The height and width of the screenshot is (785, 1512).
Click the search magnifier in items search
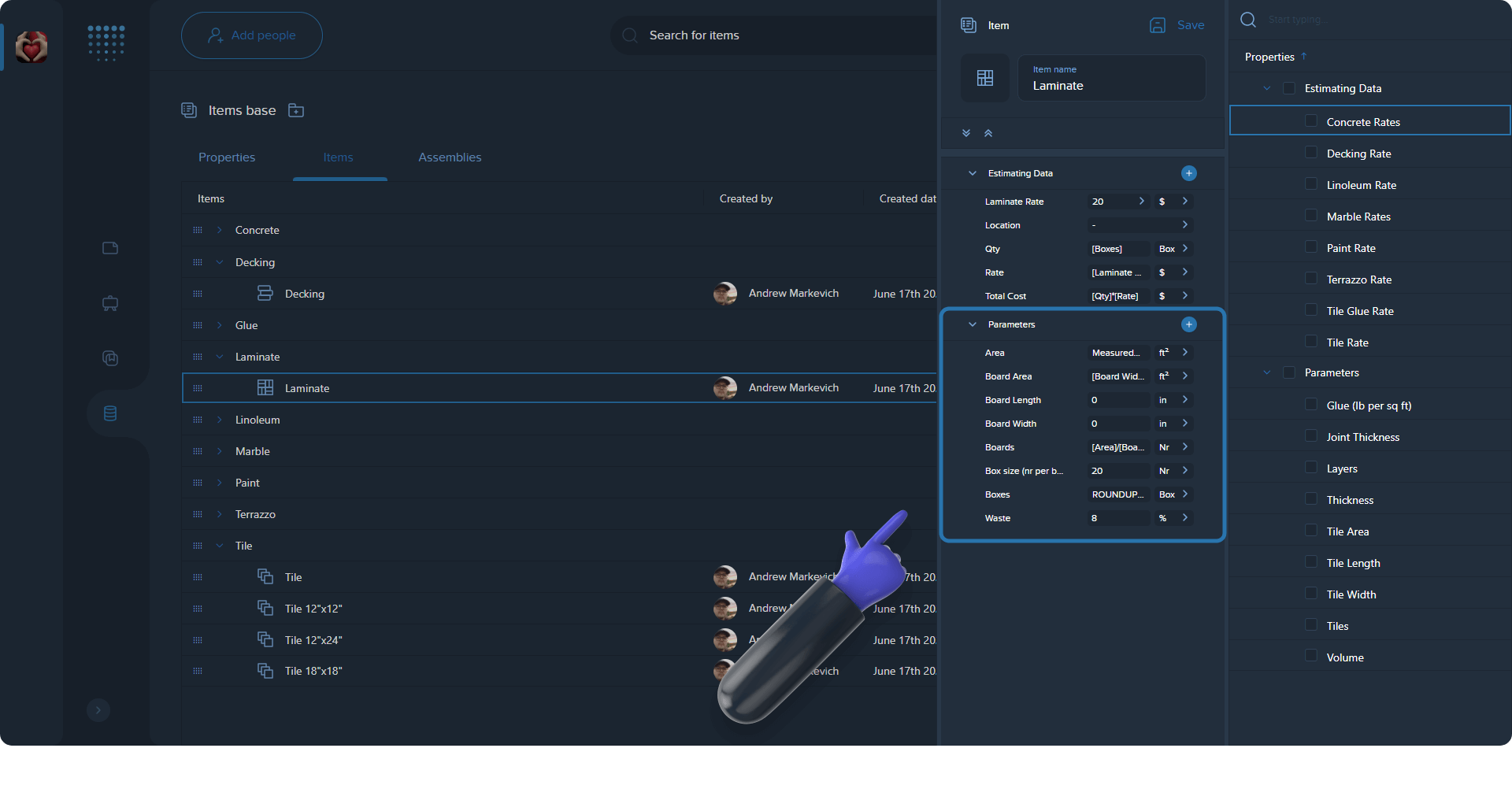point(630,35)
